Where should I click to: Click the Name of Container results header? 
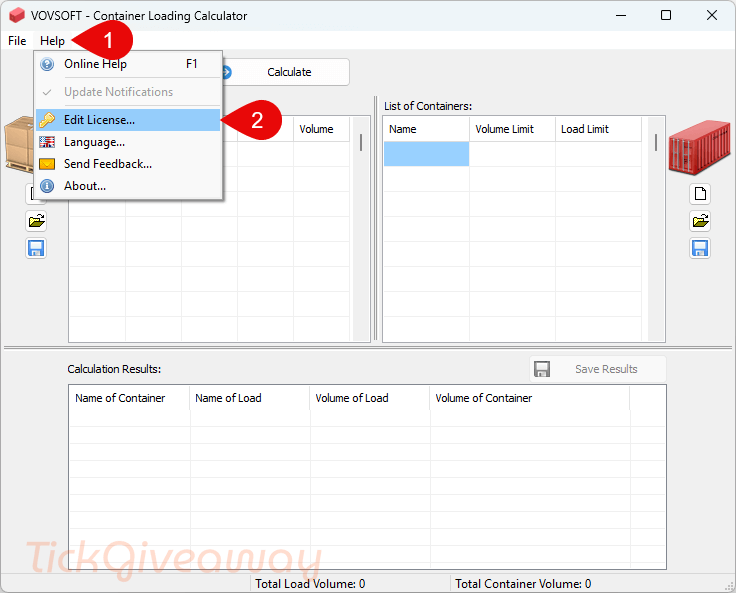(129, 398)
